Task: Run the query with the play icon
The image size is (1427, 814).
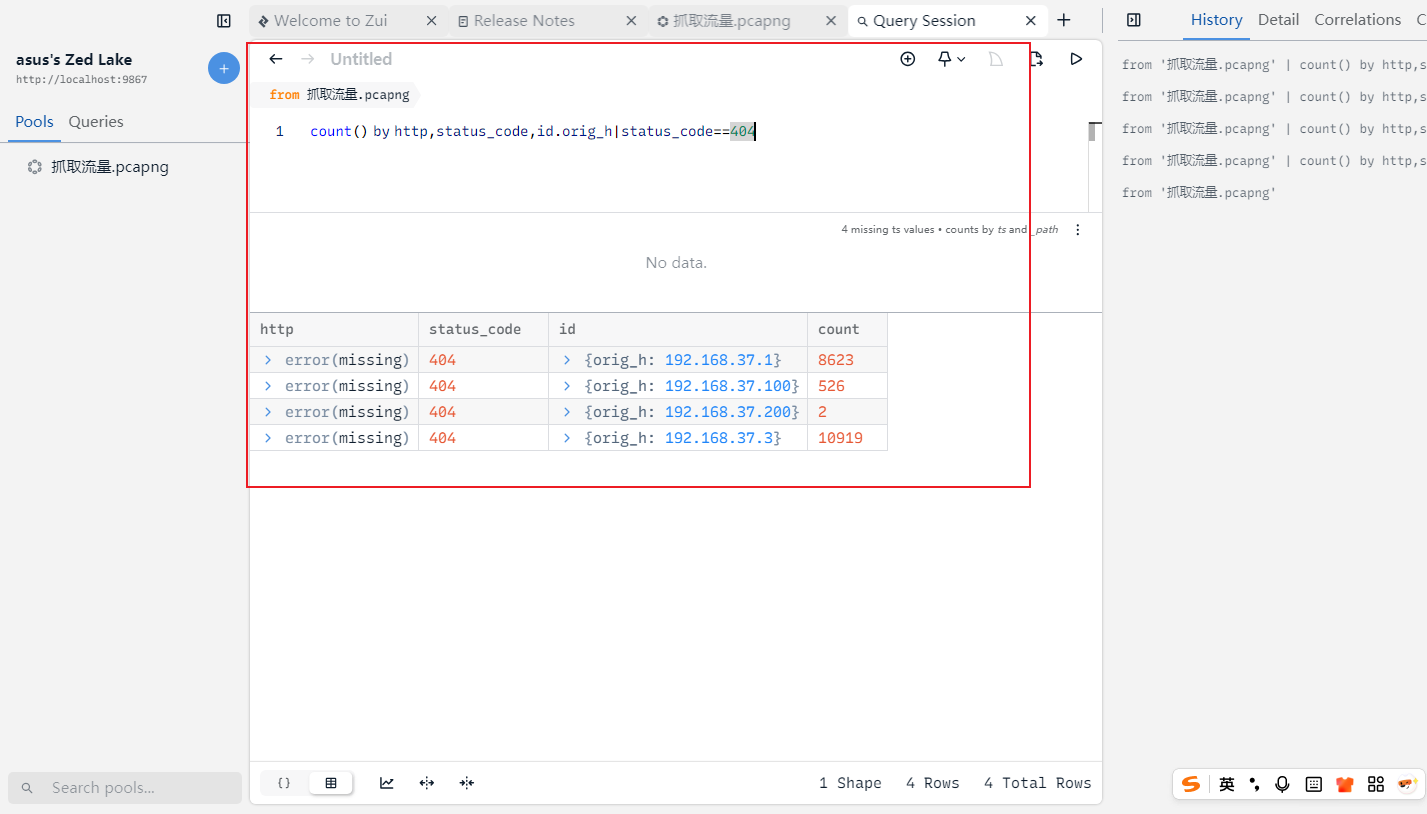Action: click(x=1076, y=59)
